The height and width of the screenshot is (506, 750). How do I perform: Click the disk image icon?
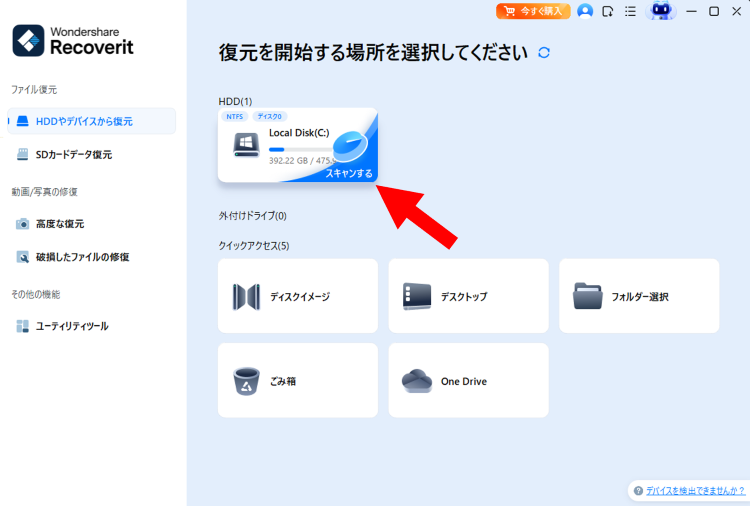point(246,297)
